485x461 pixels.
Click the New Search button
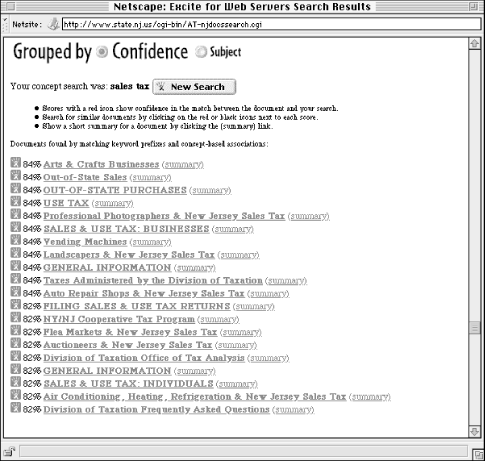point(194,87)
